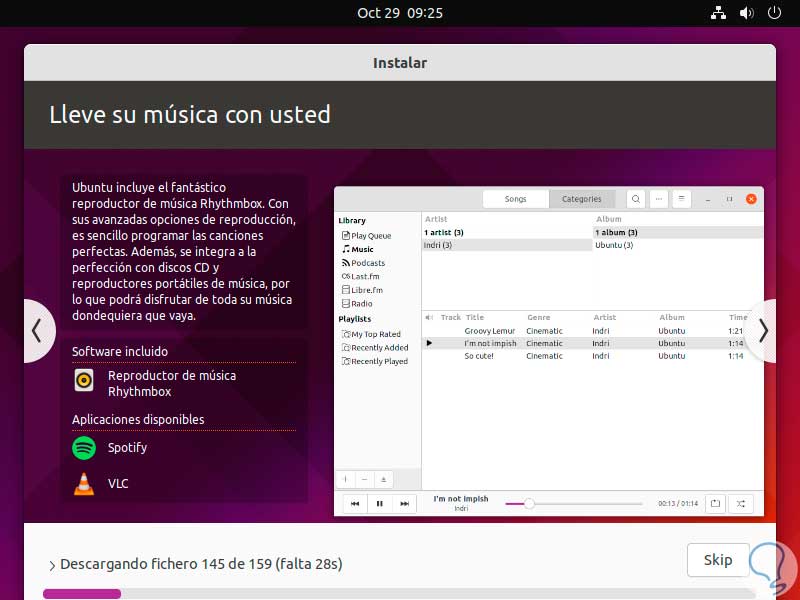The height and width of the screenshot is (600, 800).
Task: Advance to the next installer slide
Action: click(762, 331)
